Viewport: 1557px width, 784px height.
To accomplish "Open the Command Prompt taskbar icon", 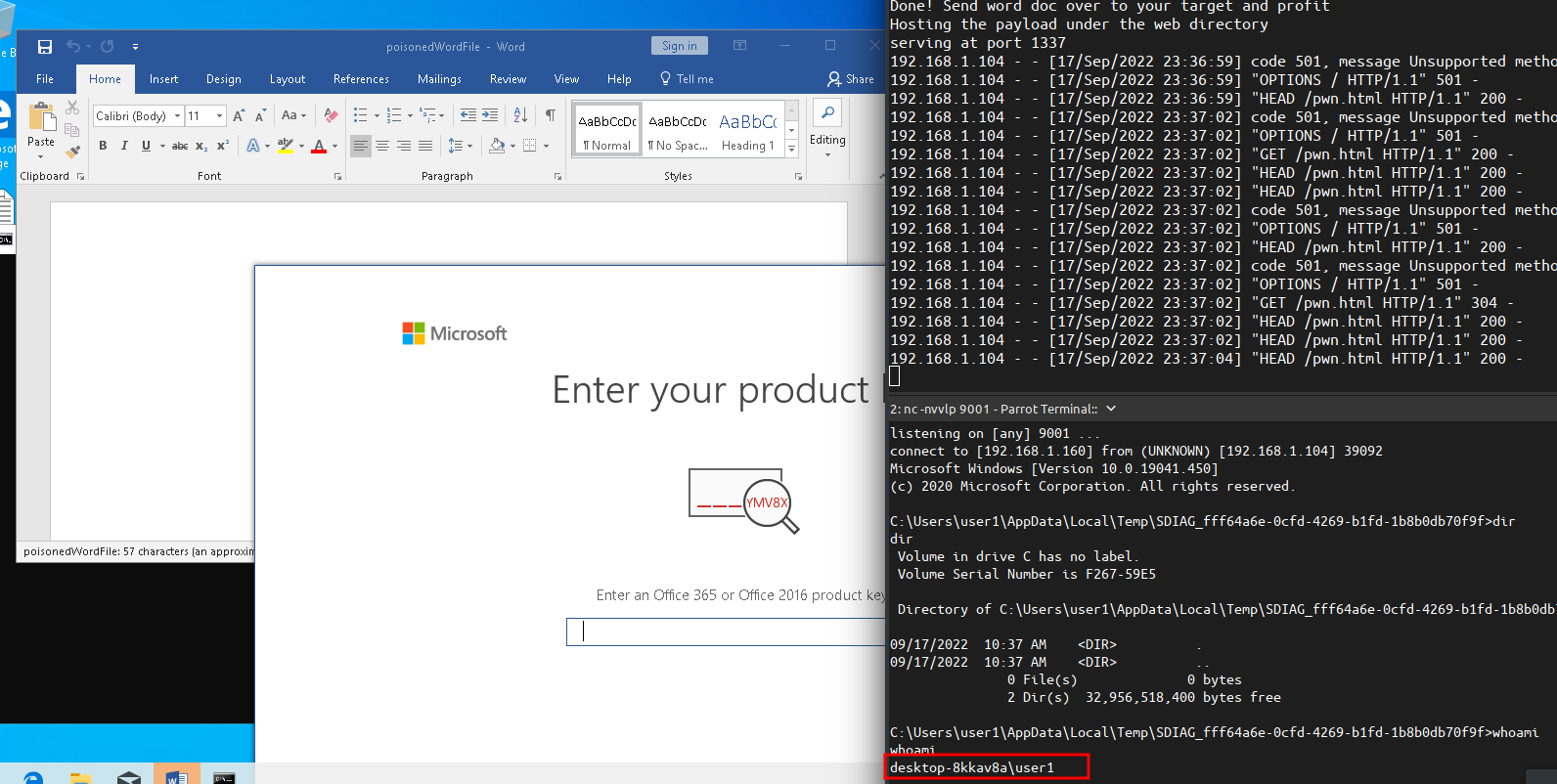I will (224, 777).
